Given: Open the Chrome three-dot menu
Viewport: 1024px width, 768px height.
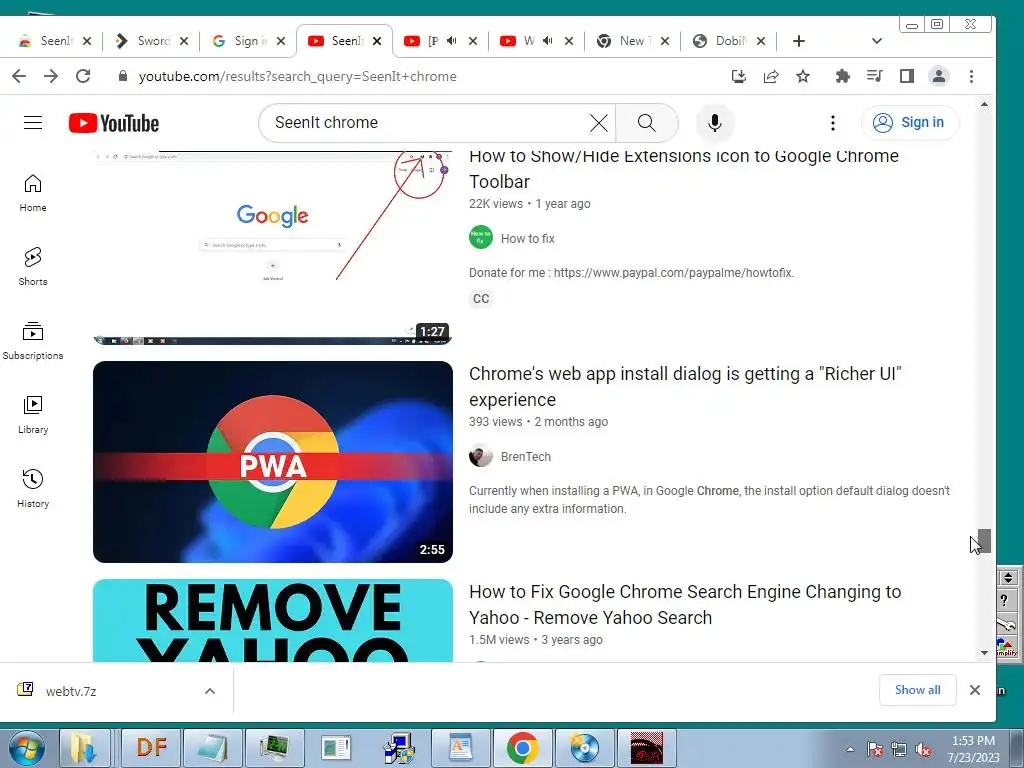Looking at the screenshot, I should pos(971,76).
